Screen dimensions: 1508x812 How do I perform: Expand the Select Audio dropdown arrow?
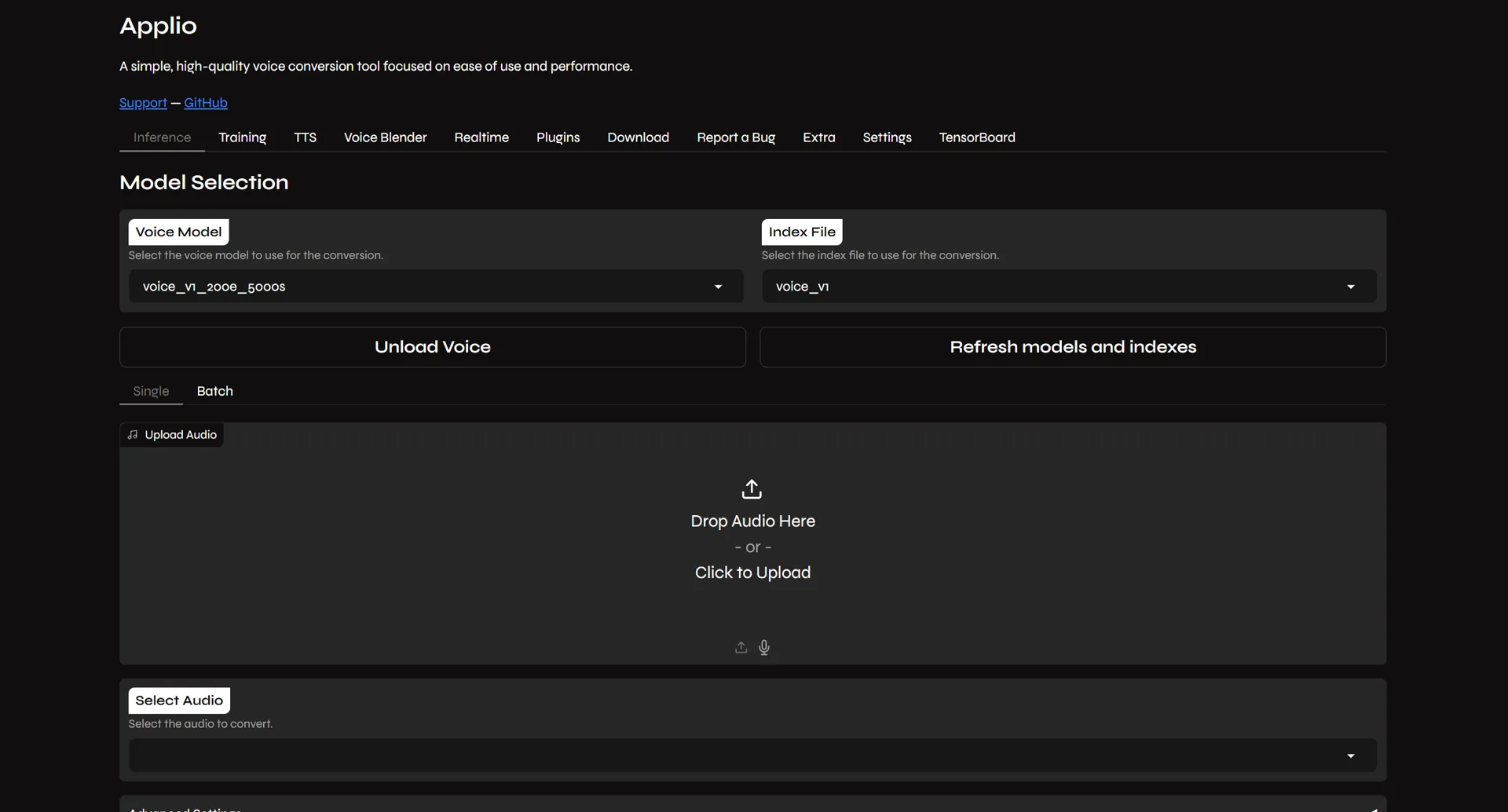tap(1351, 755)
